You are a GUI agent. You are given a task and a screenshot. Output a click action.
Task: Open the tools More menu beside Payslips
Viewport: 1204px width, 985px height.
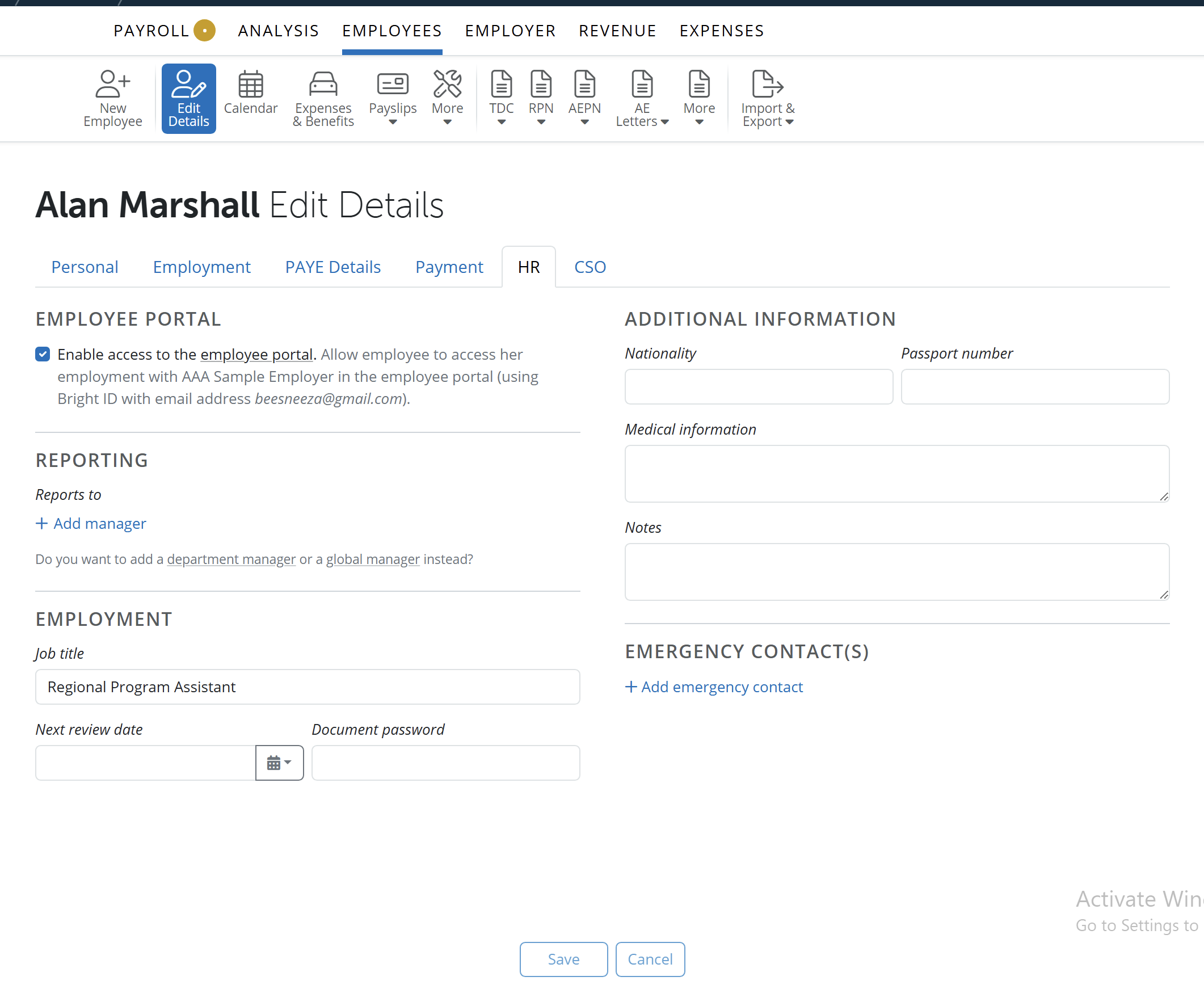(x=447, y=99)
